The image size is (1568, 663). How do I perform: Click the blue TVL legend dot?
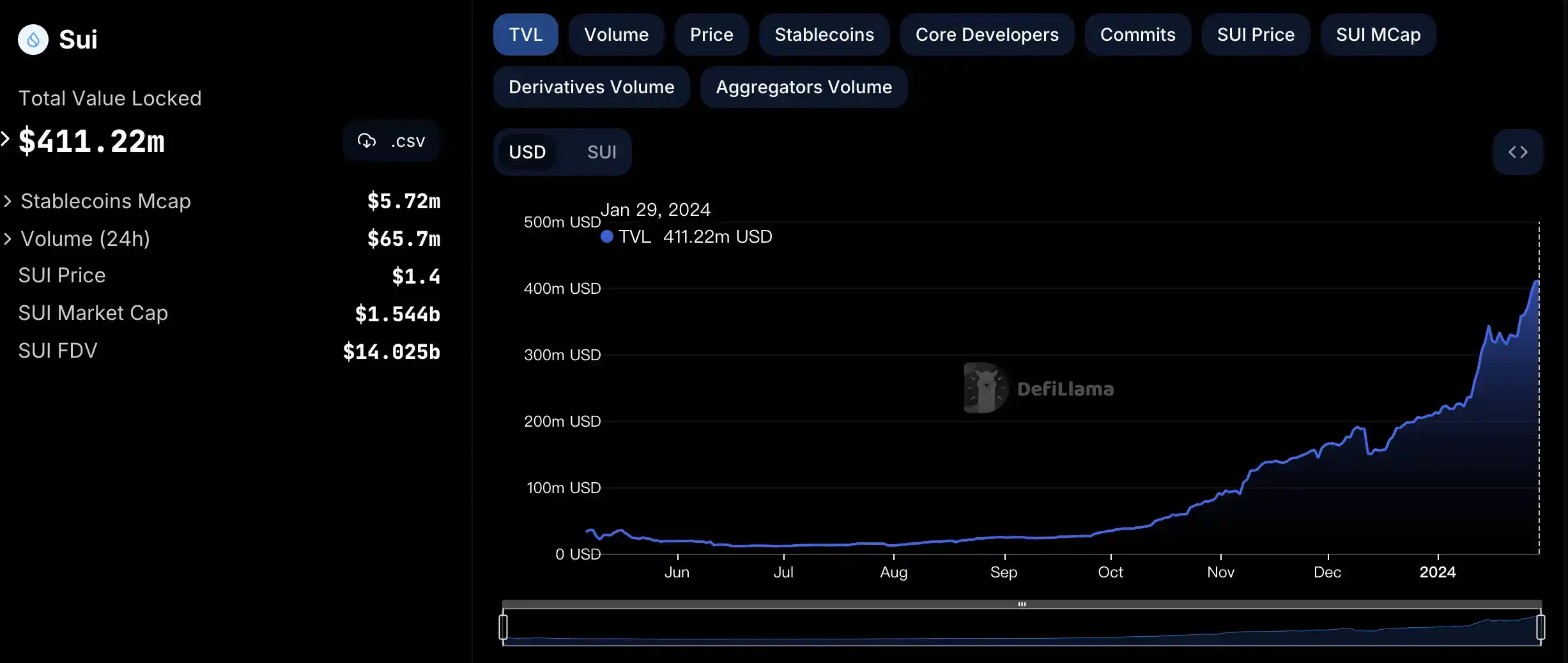pos(607,237)
